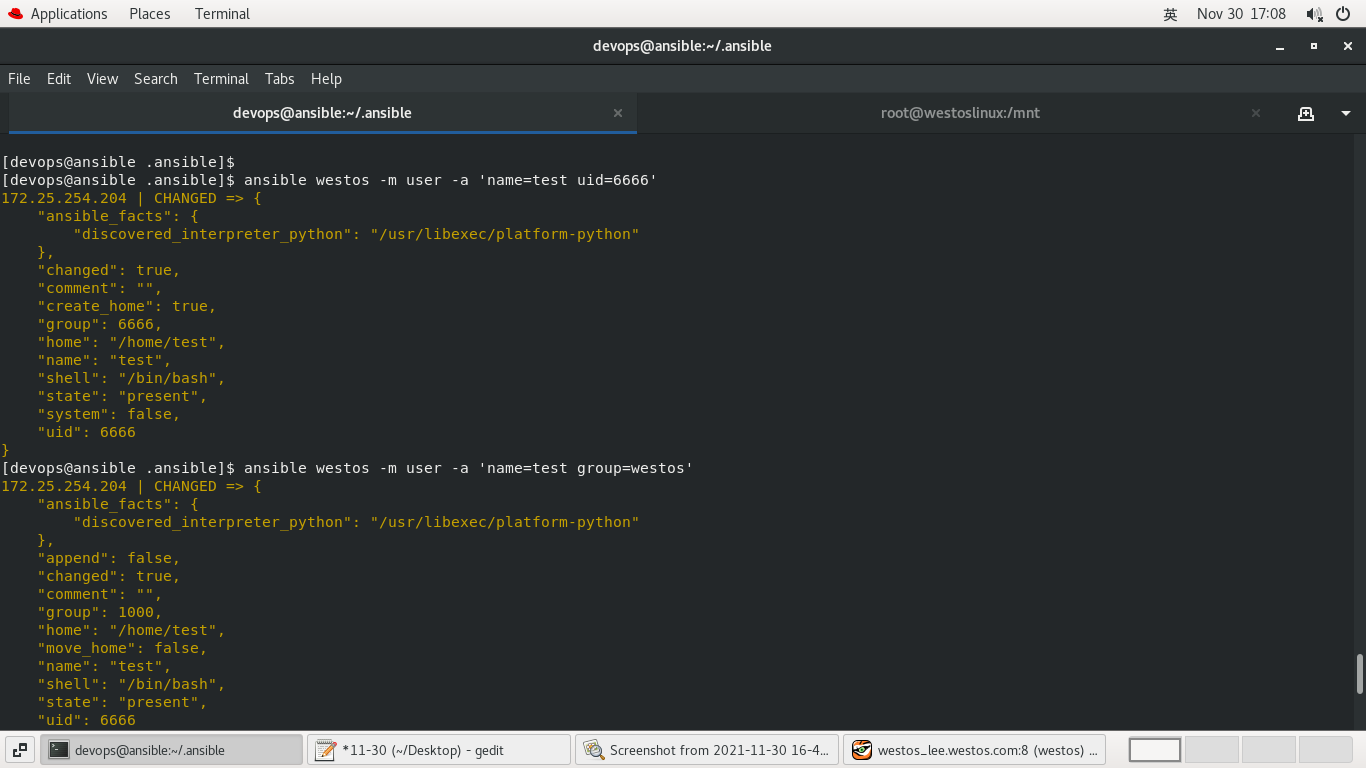Screen dimensions: 1366x768
Task: Open the Edit menu
Action: point(59,79)
